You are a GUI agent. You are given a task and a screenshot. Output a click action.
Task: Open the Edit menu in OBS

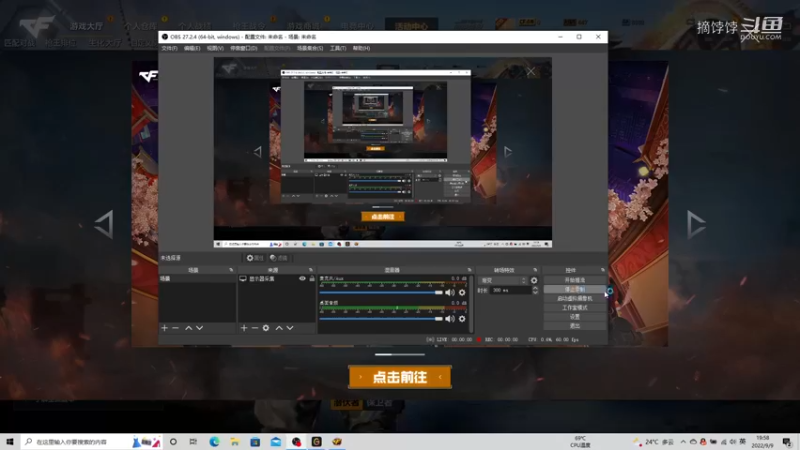192,48
